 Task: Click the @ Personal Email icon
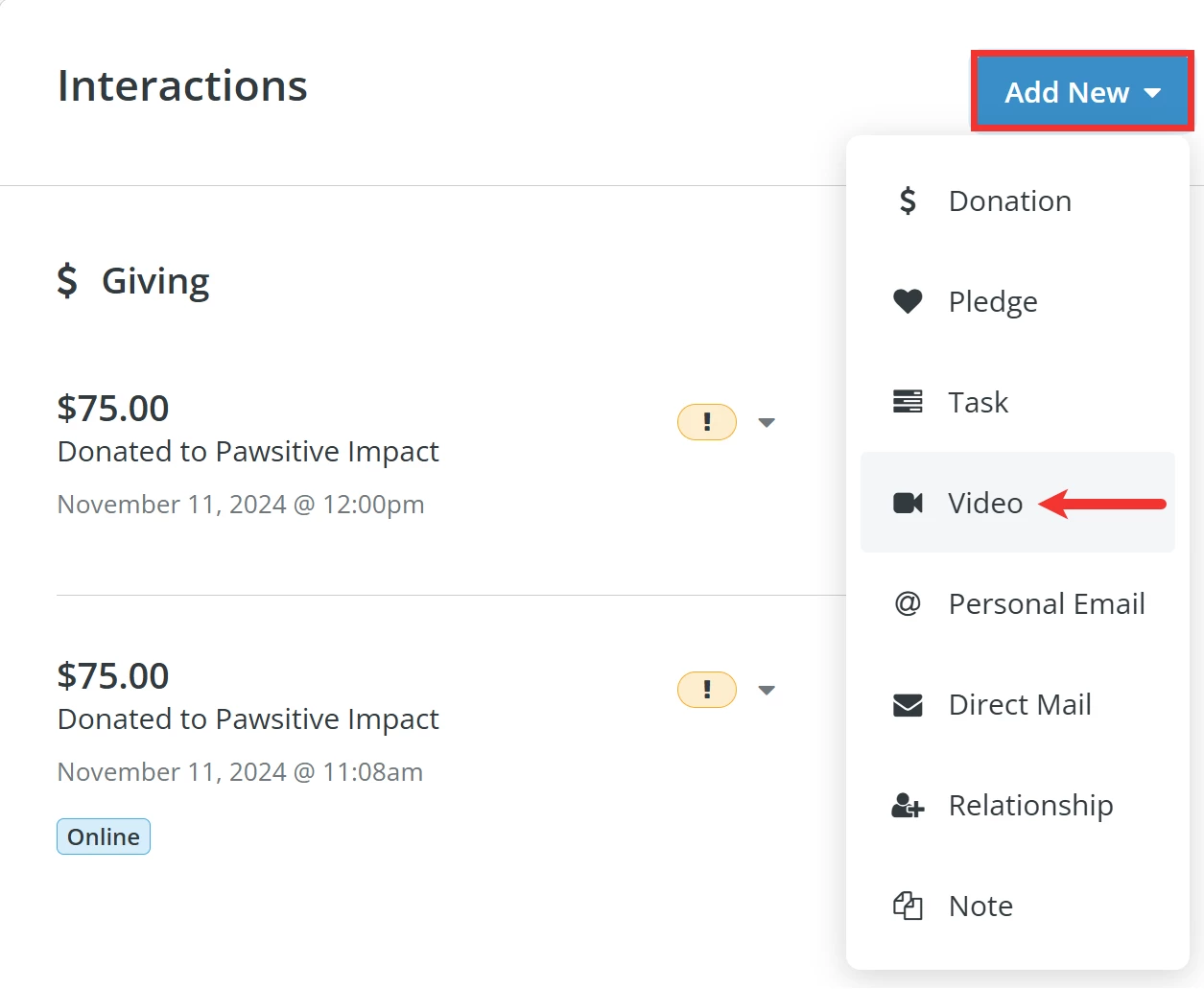pos(908,603)
